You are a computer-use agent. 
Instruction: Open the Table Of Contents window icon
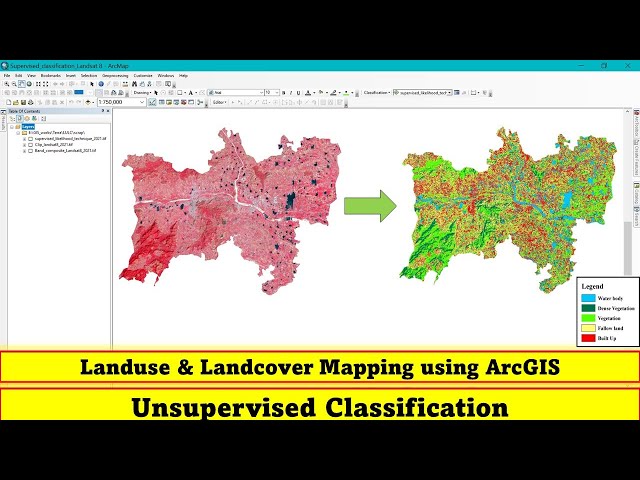[x=161, y=102]
